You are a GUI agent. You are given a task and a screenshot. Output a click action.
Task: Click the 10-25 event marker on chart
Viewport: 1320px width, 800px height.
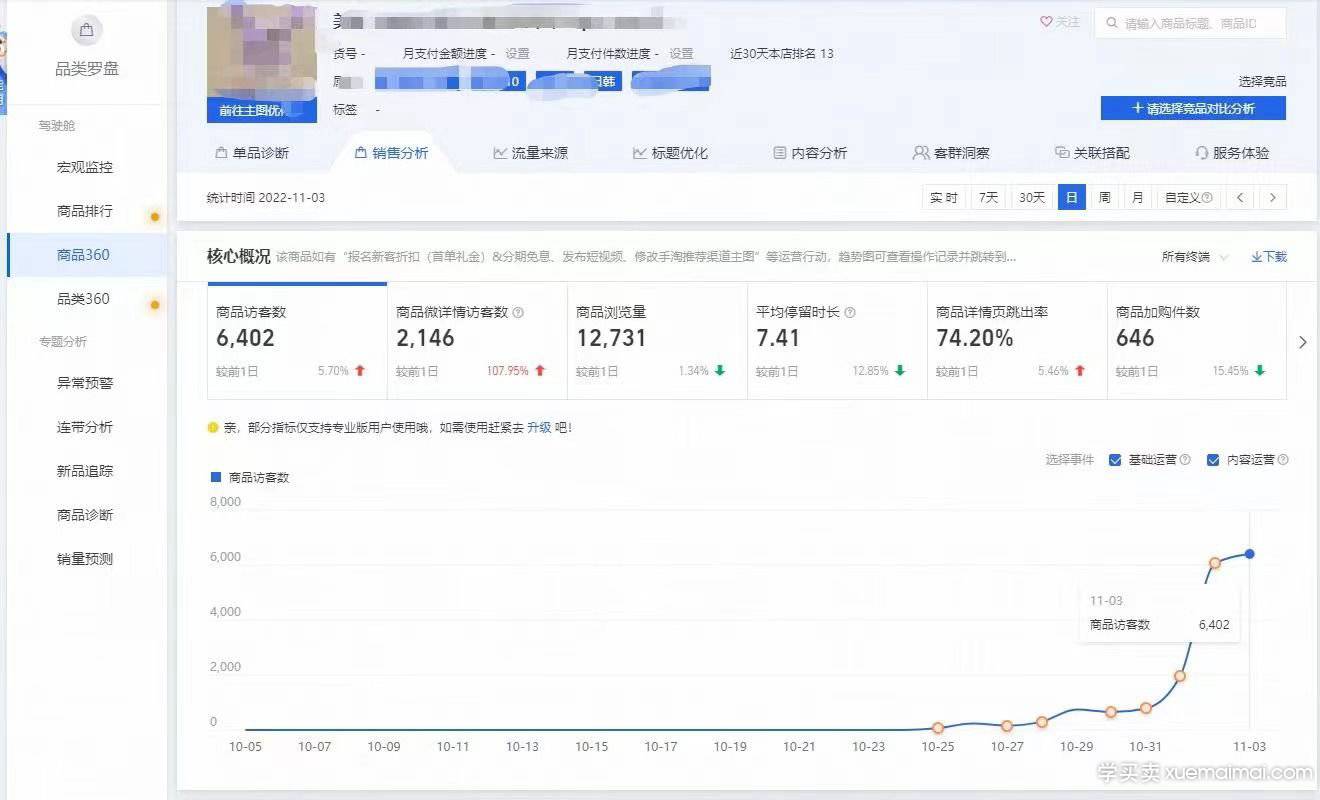click(938, 728)
